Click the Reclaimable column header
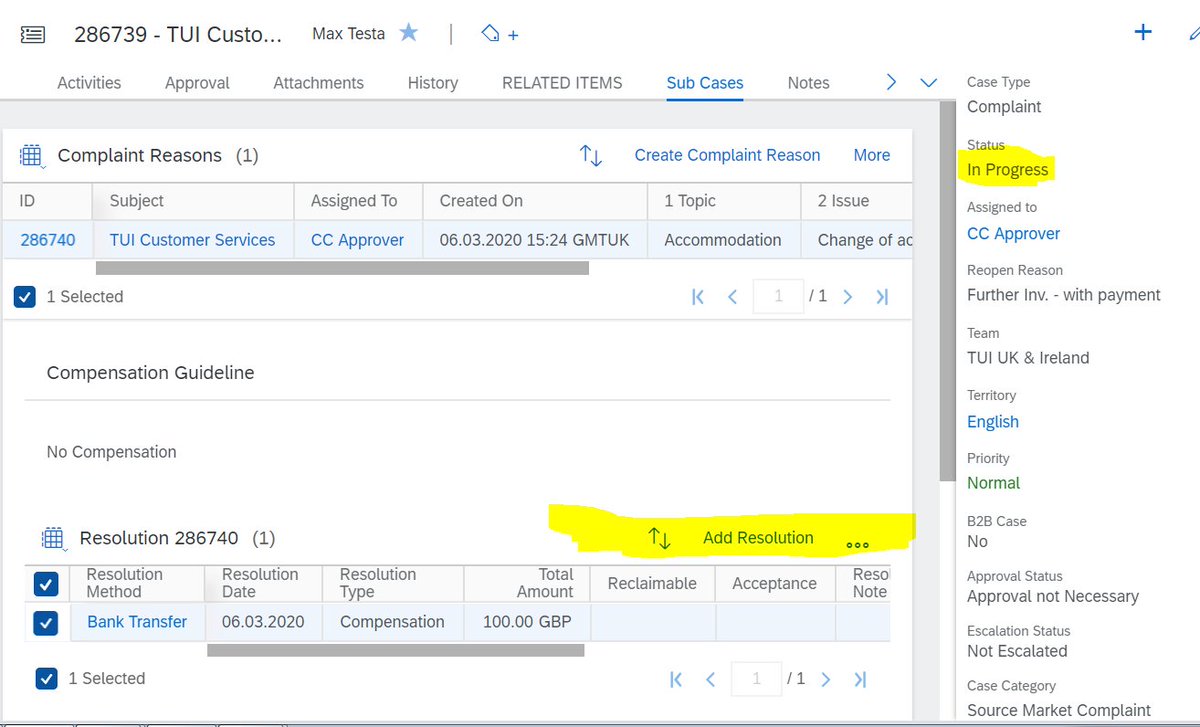This screenshot has width=1200, height=727. (x=652, y=584)
